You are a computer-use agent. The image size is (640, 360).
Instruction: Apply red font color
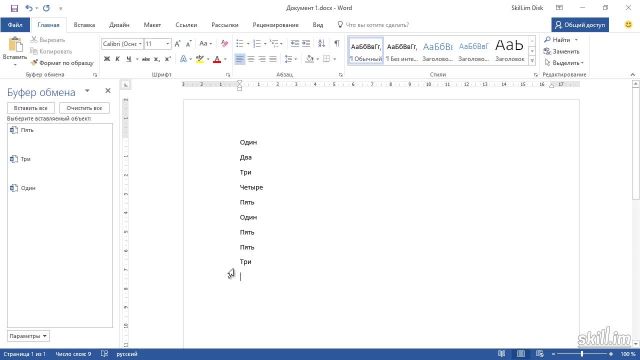pos(217,59)
